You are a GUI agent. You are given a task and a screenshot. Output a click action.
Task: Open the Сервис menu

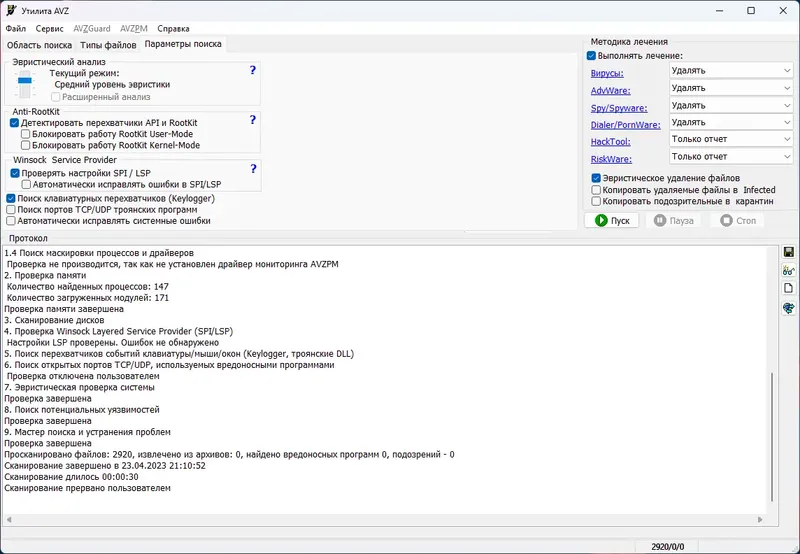coord(49,29)
